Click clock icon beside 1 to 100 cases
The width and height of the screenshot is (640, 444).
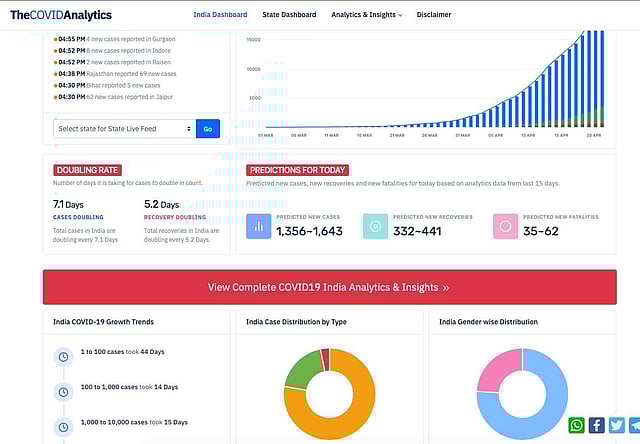pos(63,355)
